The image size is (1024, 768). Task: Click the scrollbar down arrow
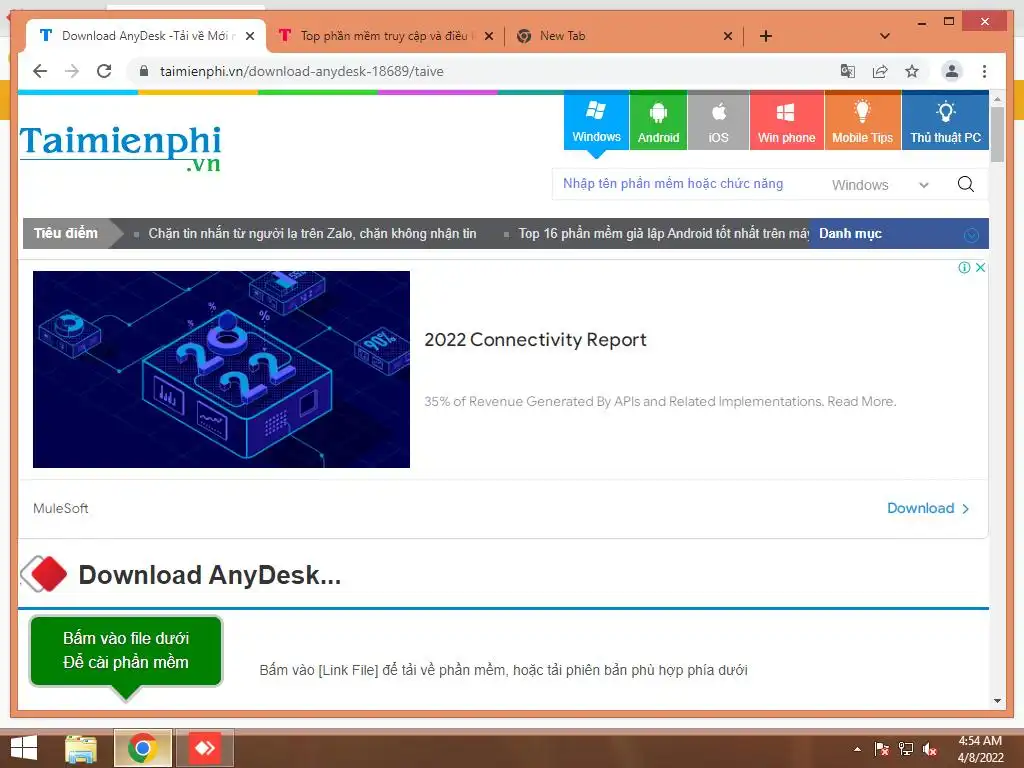pos(997,701)
